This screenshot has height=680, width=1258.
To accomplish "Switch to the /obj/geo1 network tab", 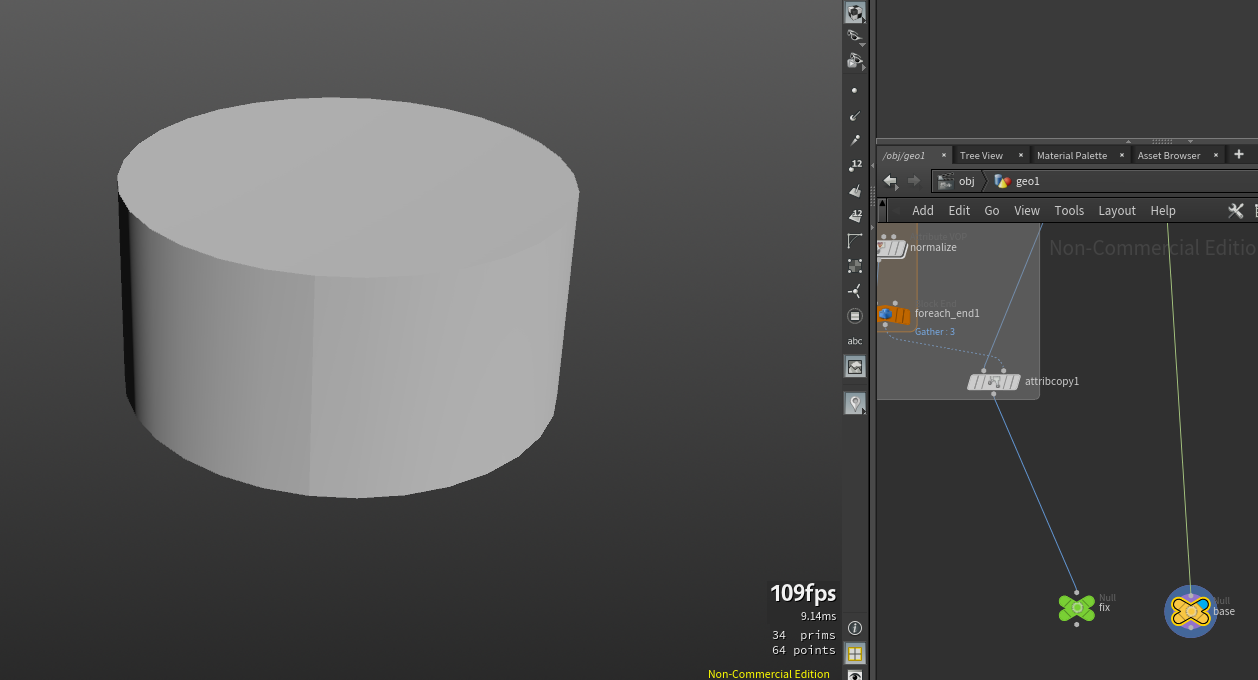I will [x=903, y=155].
